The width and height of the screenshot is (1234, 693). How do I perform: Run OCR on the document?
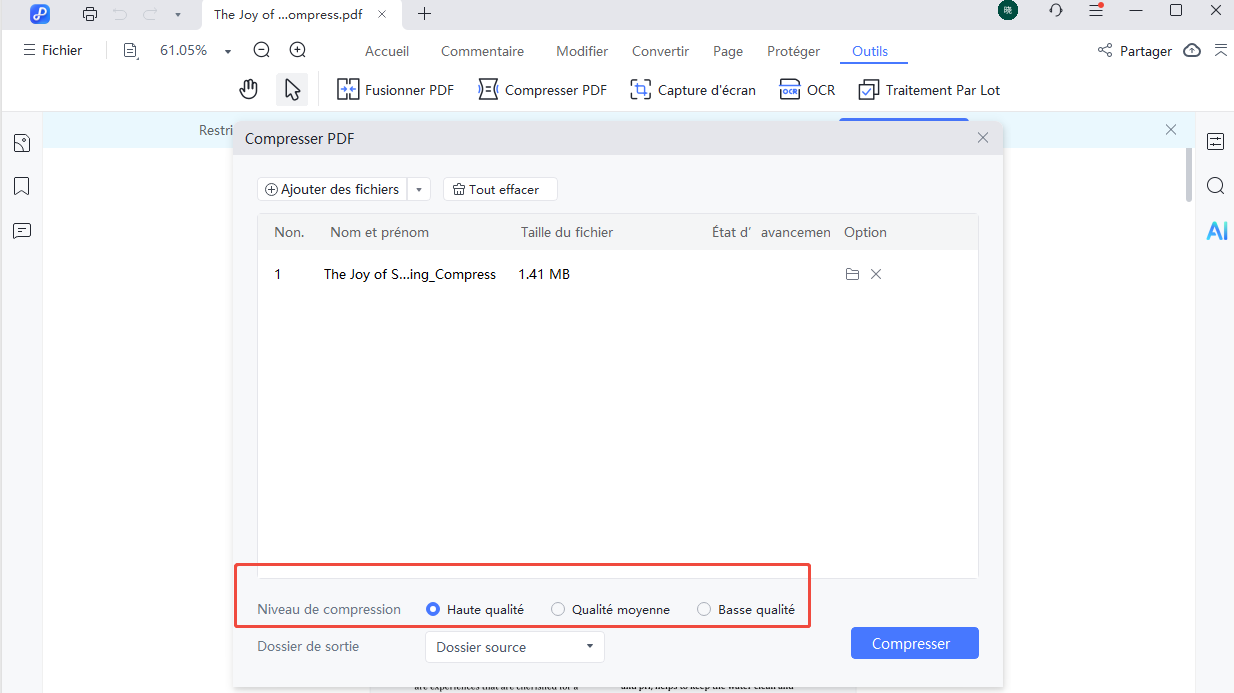[x=807, y=89]
